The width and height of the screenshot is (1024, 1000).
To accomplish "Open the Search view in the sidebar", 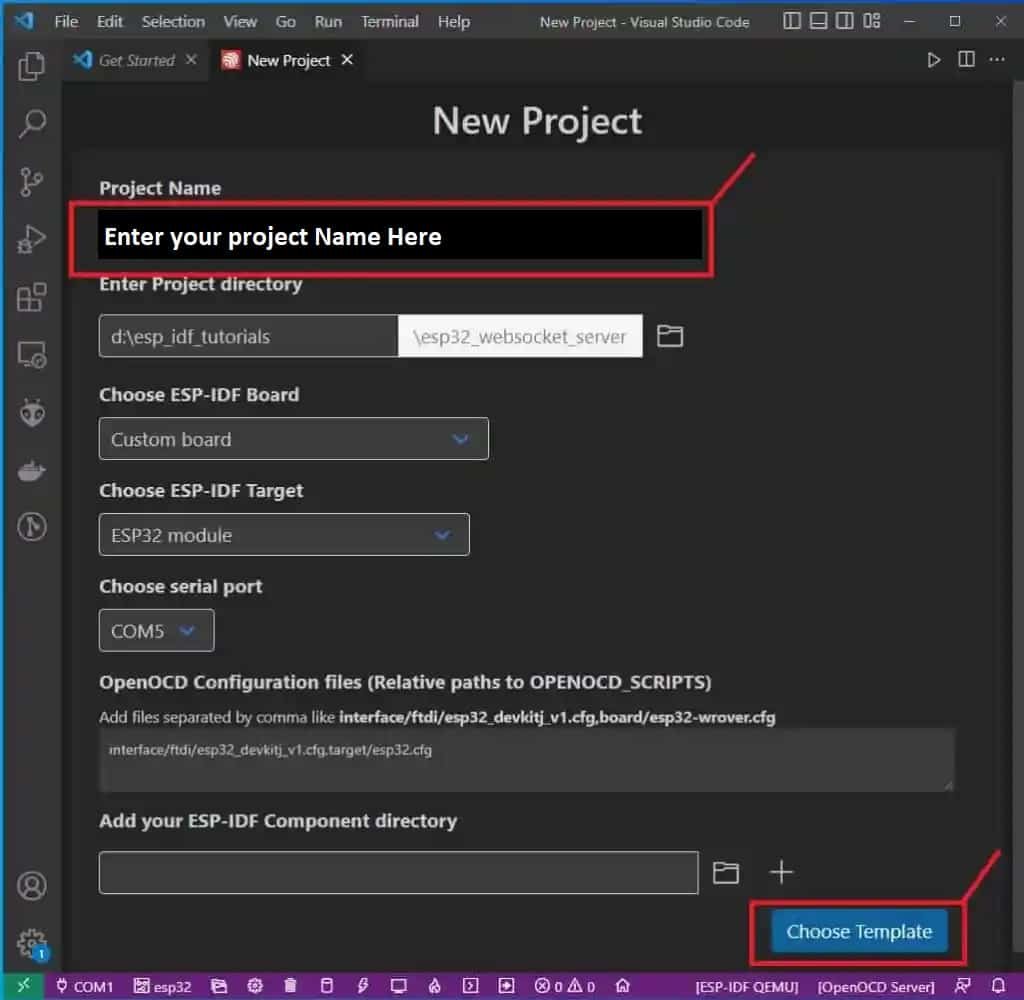I will (33, 123).
